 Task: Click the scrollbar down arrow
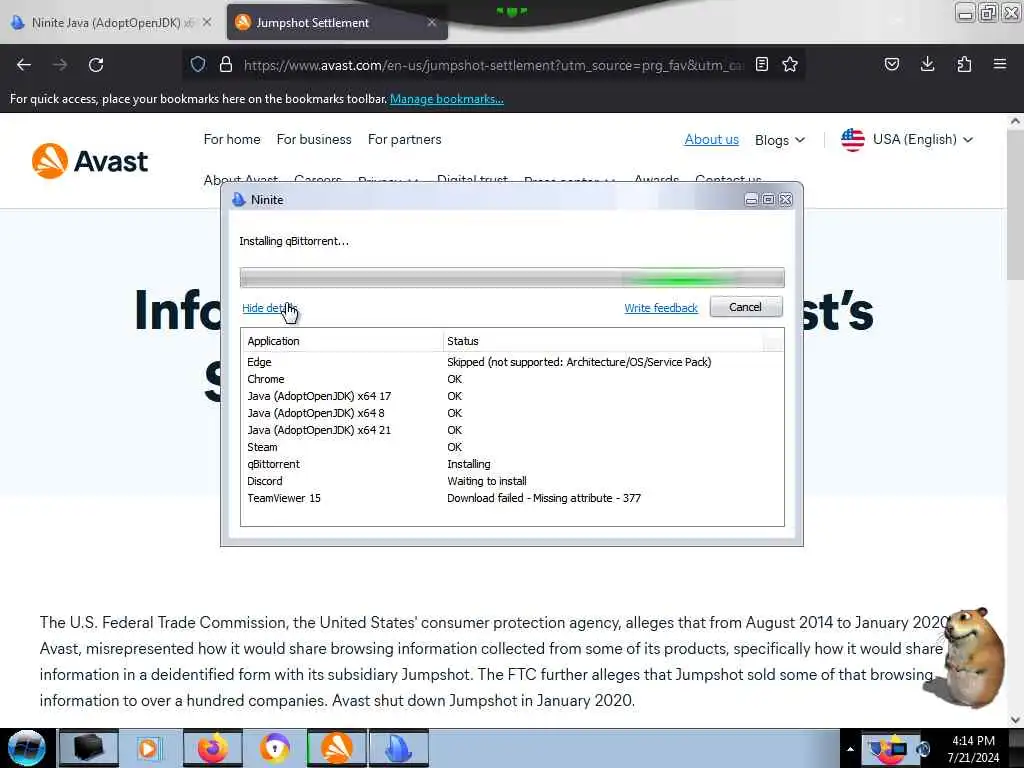(x=1015, y=719)
